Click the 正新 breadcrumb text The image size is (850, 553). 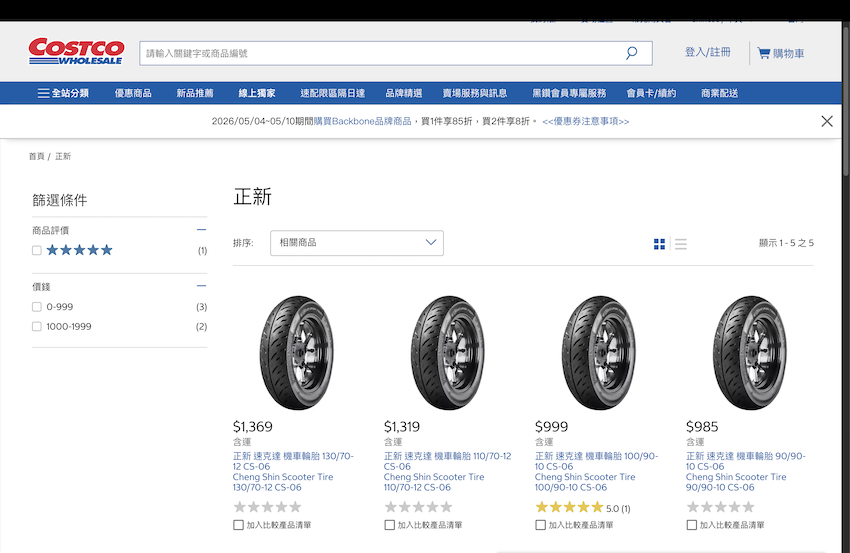pyautogui.click(x=63, y=156)
